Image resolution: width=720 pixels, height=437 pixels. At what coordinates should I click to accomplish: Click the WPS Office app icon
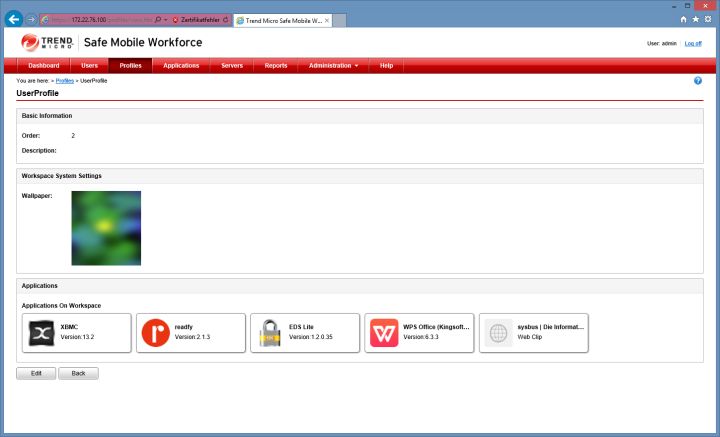(384, 333)
